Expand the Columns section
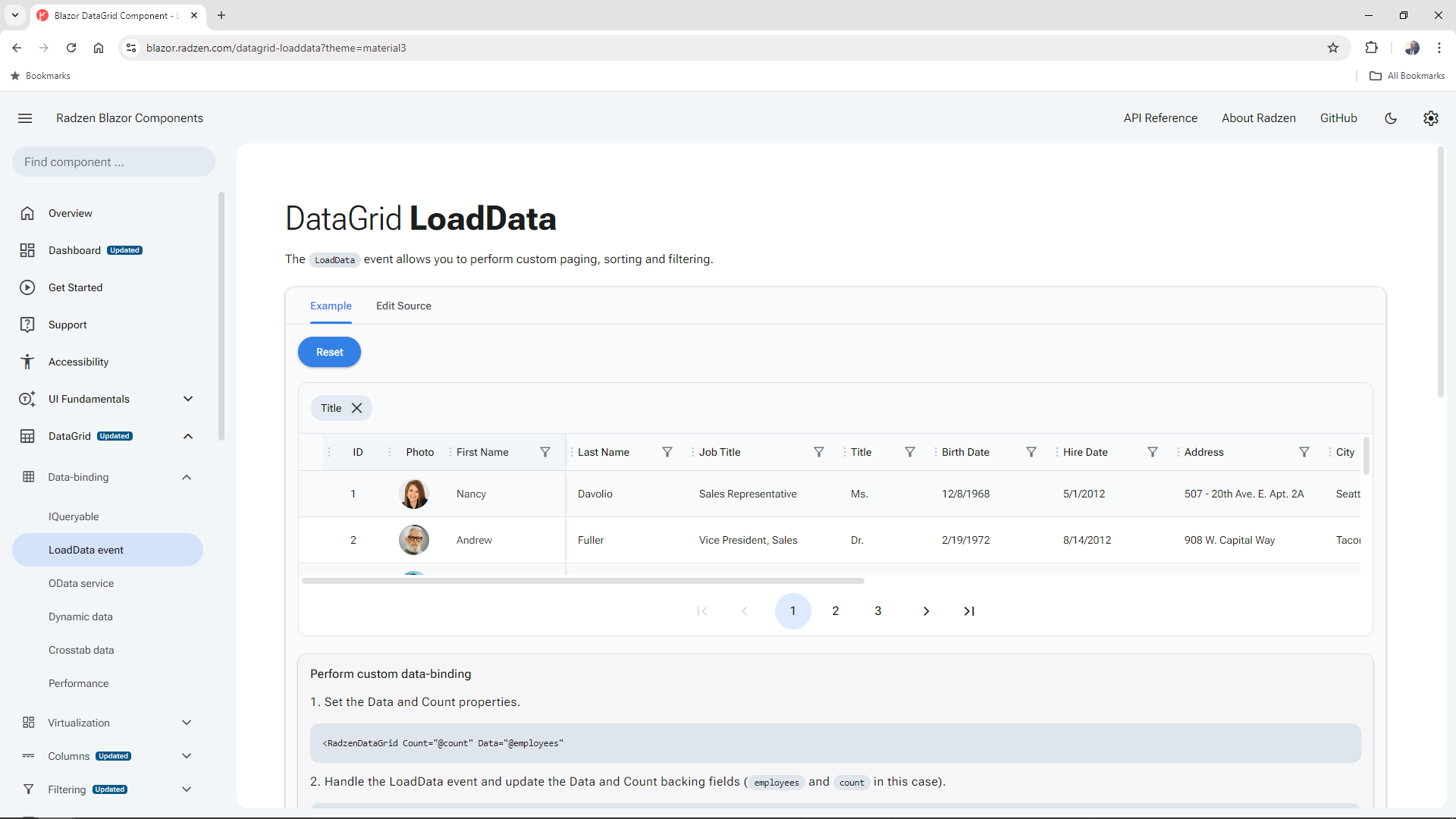This screenshot has height=819, width=1456. 187,756
